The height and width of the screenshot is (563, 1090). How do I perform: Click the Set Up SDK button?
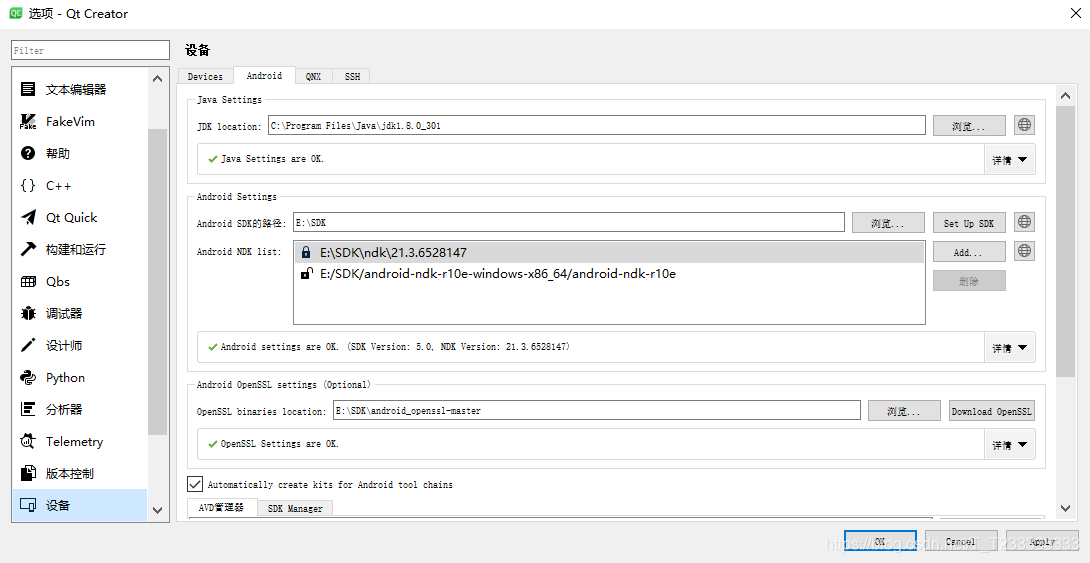969,223
